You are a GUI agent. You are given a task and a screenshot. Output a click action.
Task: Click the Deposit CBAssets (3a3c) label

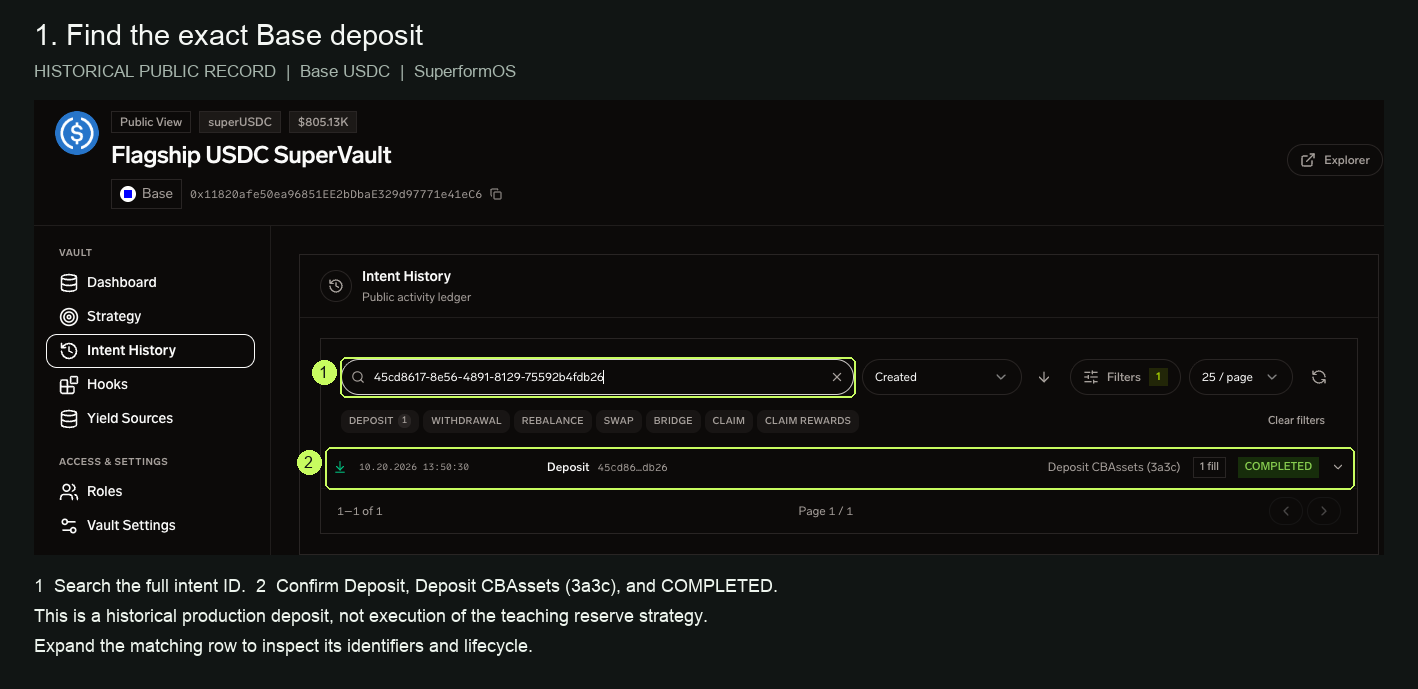click(1114, 467)
